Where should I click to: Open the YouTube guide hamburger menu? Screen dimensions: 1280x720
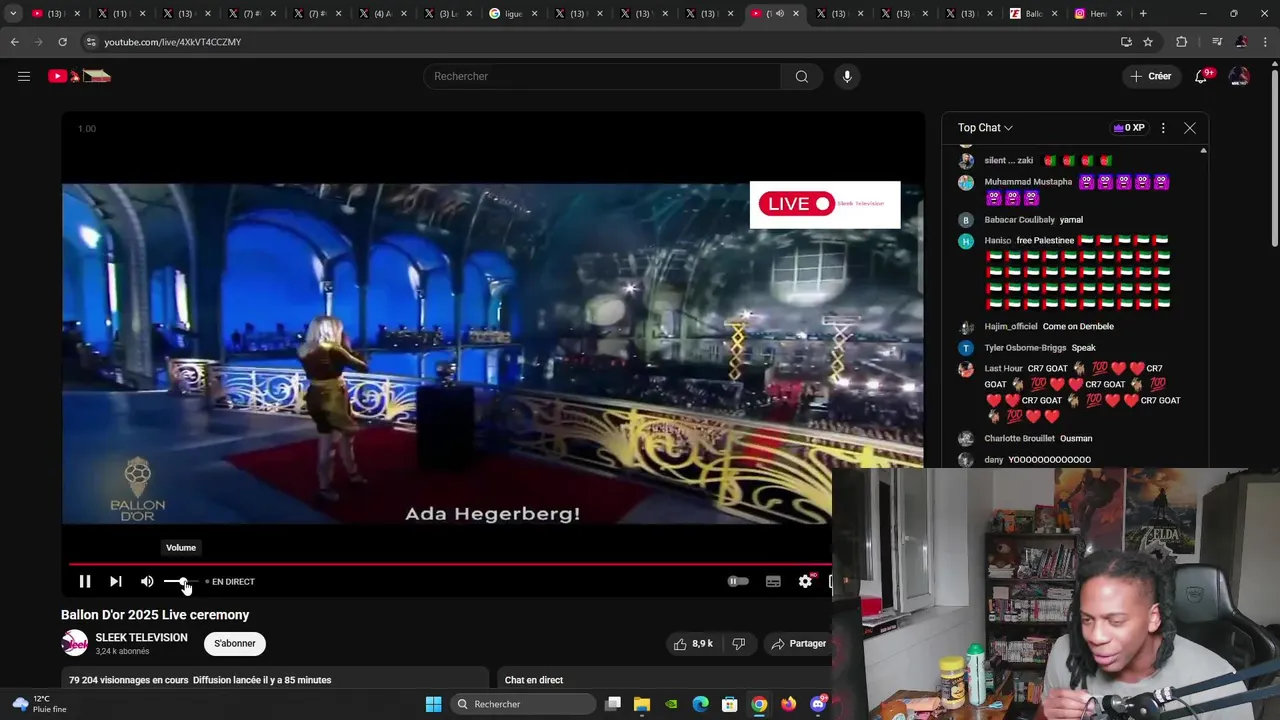coord(24,76)
